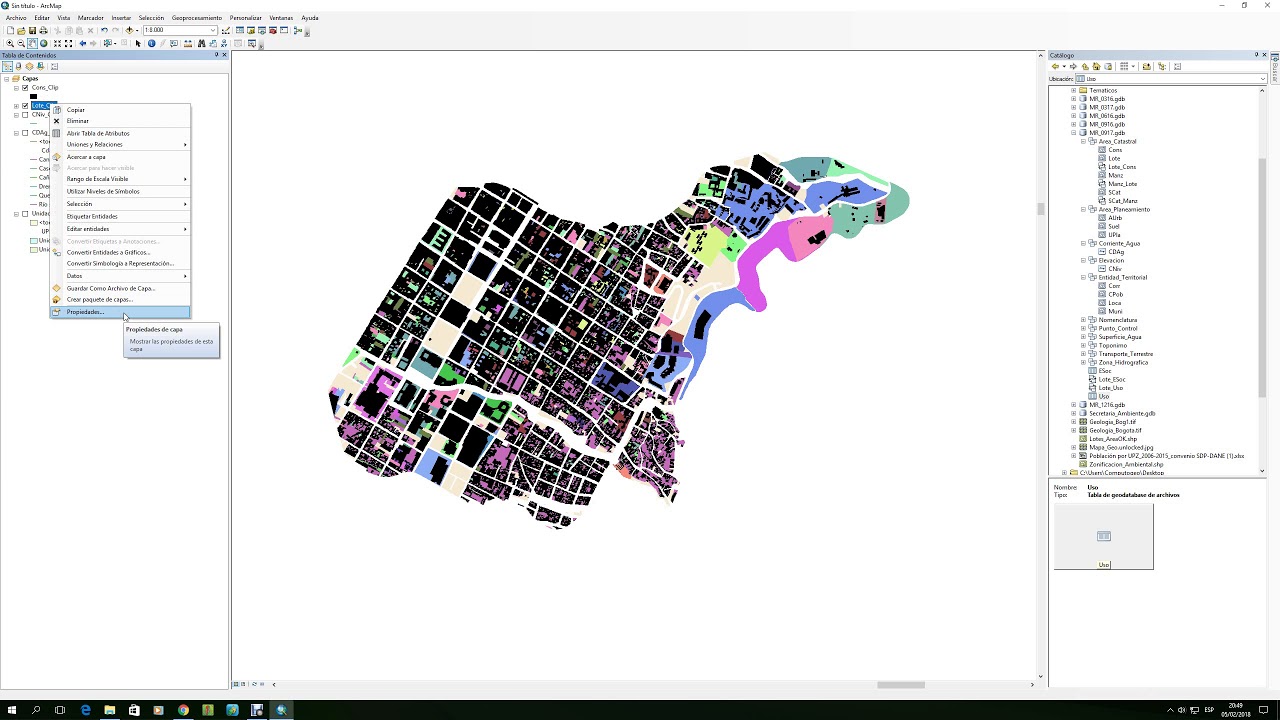
Task: Choose Etiquetar Entidades
Action: 92,216
